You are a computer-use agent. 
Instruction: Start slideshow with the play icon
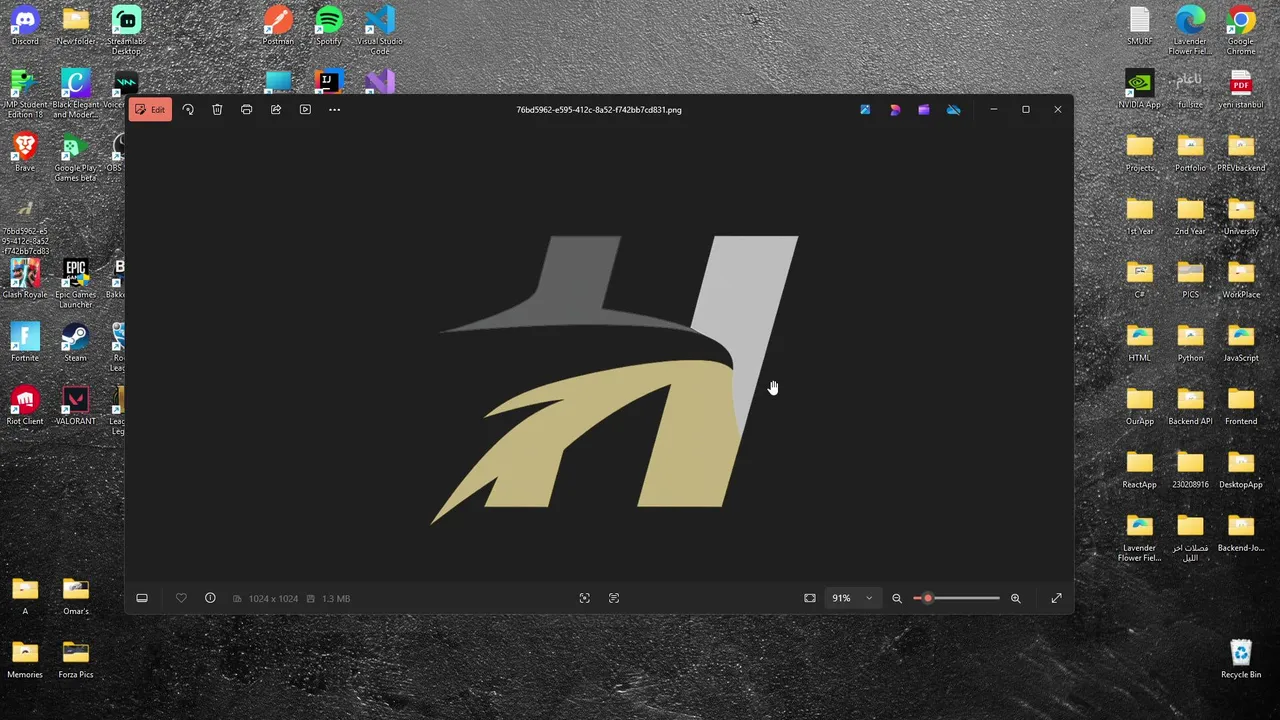click(305, 110)
